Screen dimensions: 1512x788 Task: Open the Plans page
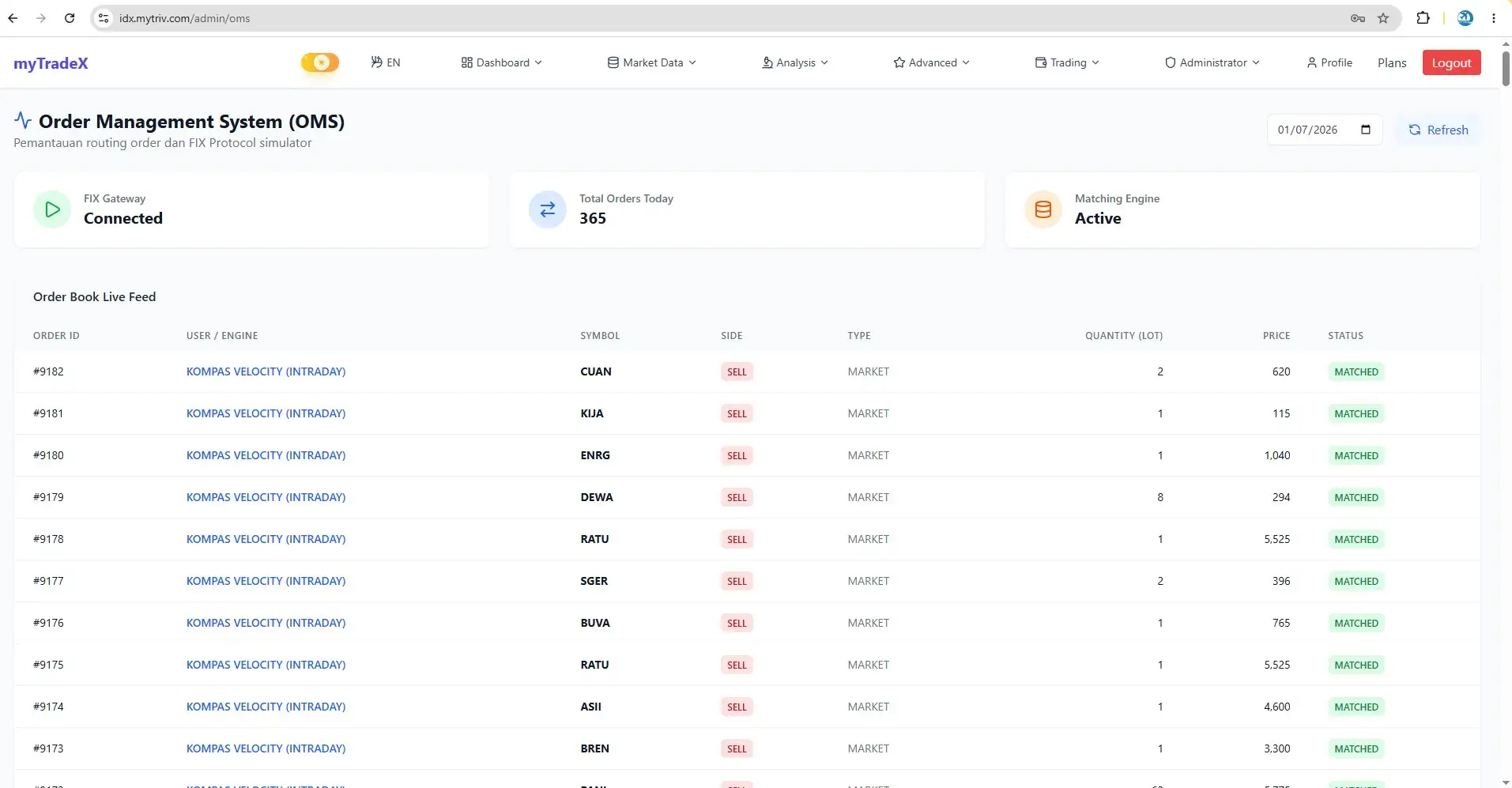[x=1392, y=62]
